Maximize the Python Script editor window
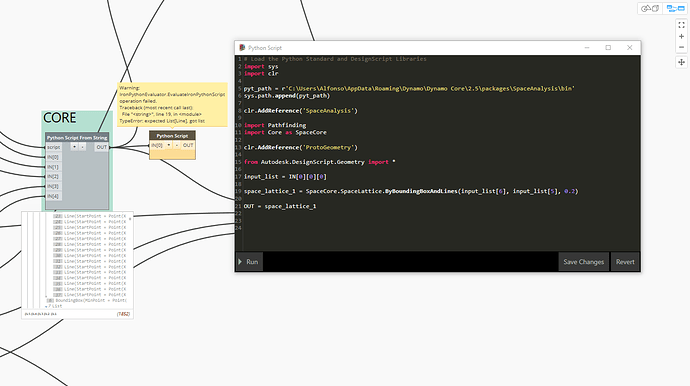Viewport: 690px width, 386px height. (608, 48)
